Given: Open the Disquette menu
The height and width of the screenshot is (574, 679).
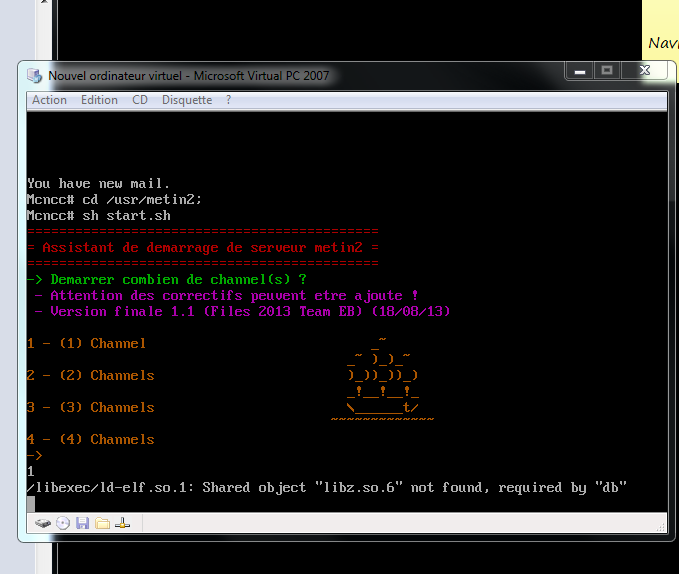Looking at the screenshot, I should [187, 100].
